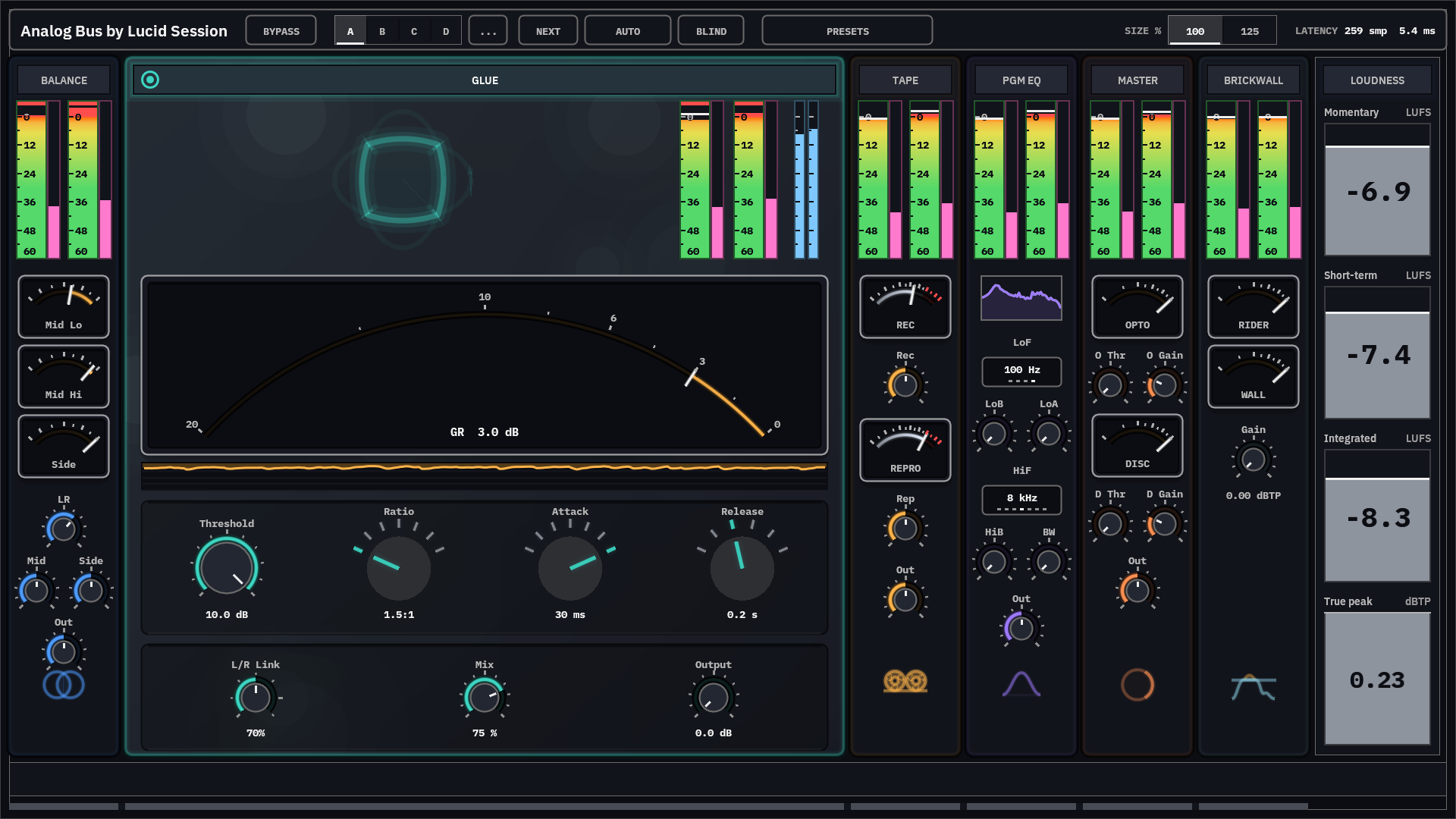
Task: Click the WALL meter button
Action: [1254, 376]
